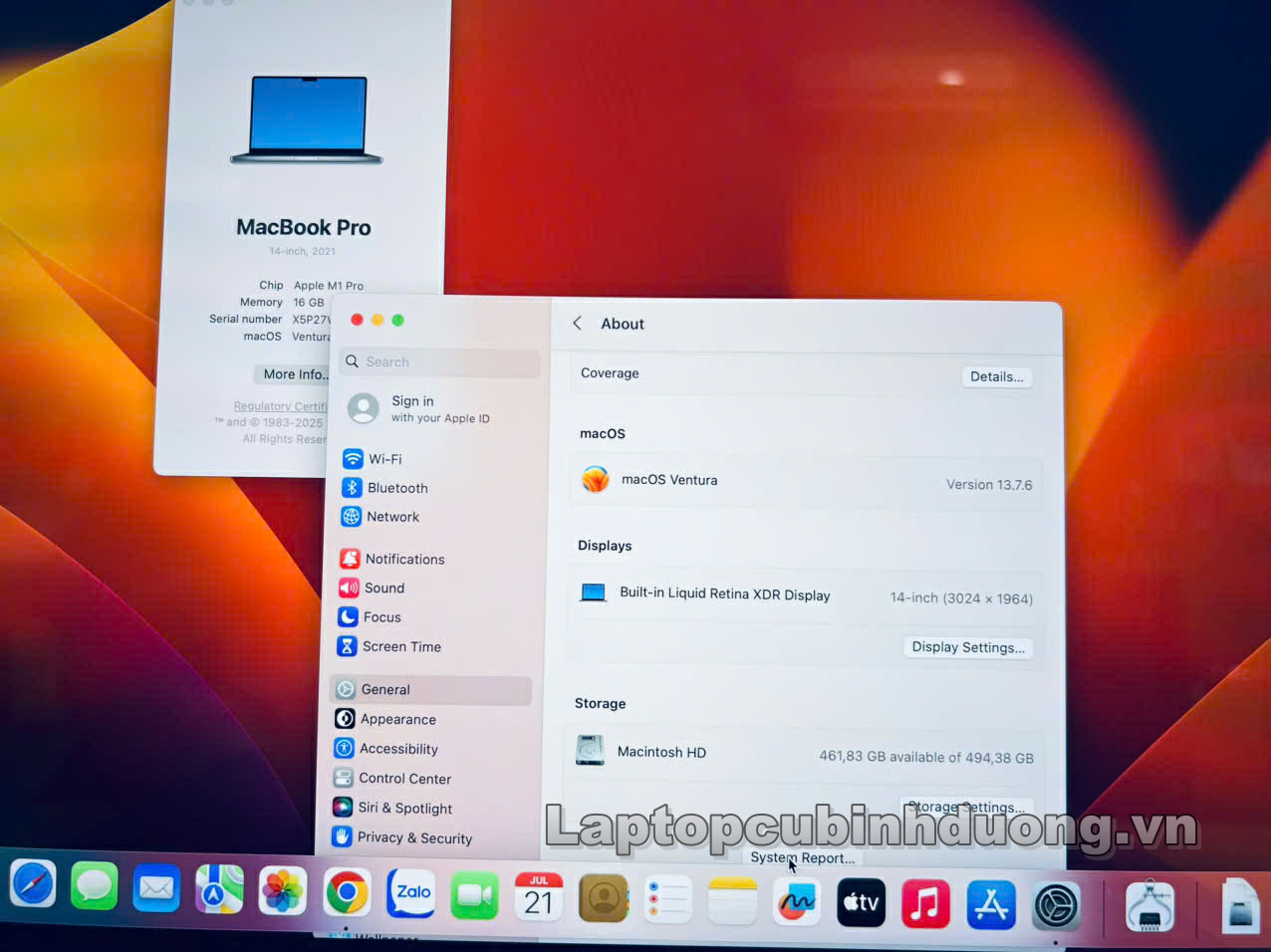This screenshot has height=952, width=1271.
Task: Open the Apple TV app in Dock
Action: coord(862,903)
